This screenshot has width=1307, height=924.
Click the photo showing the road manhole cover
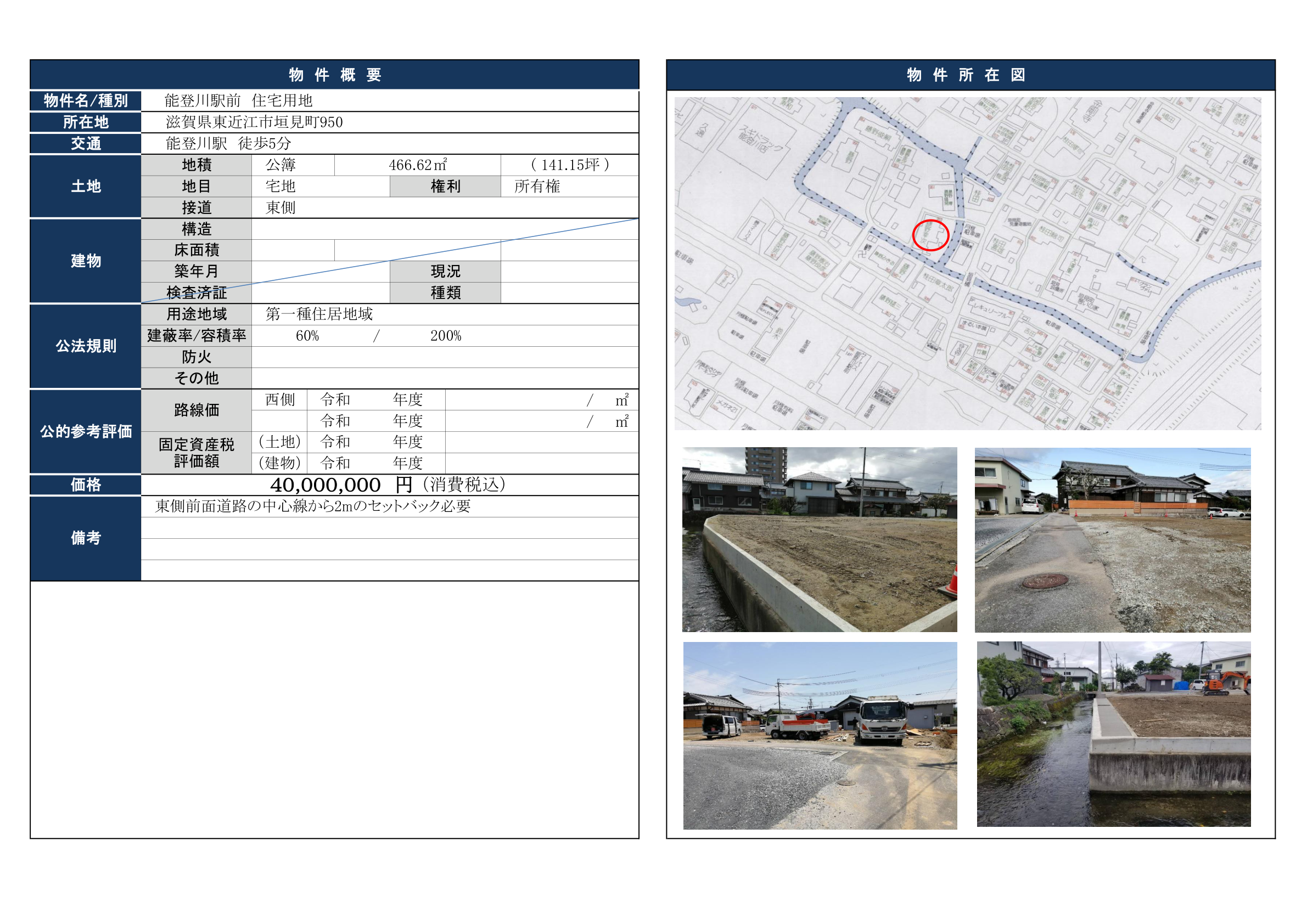(x=1112, y=540)
